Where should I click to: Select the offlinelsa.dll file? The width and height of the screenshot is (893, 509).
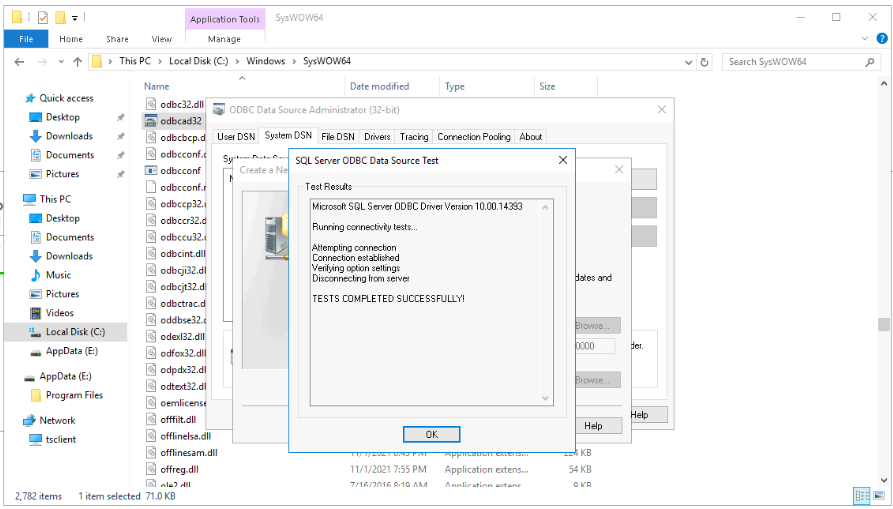[x=186, y=436]
